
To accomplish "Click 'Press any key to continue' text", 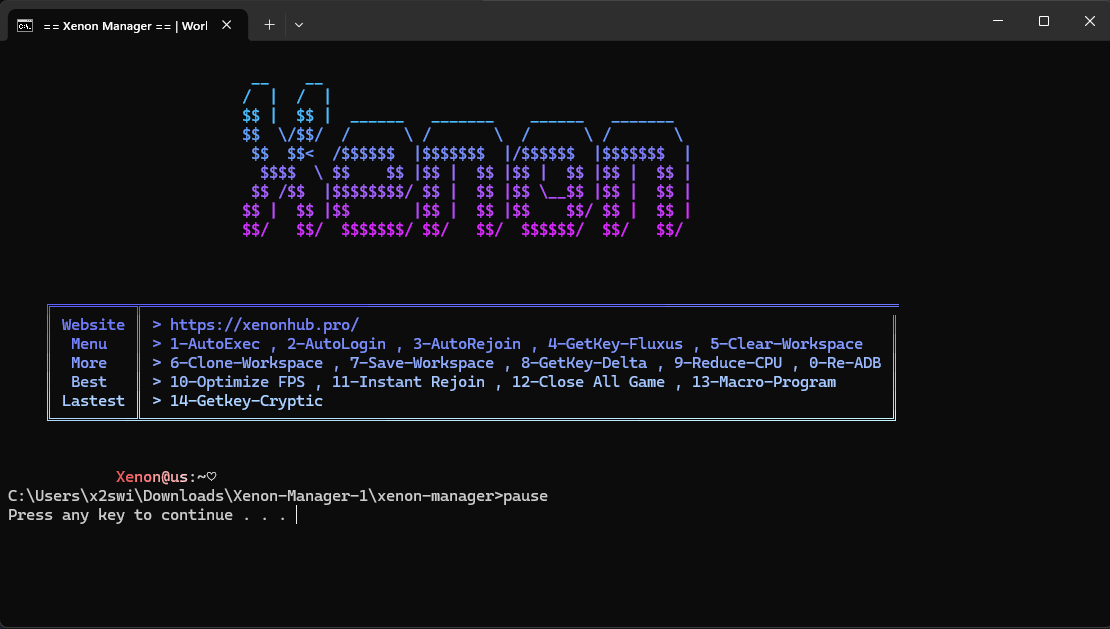I will coord(120,515).
